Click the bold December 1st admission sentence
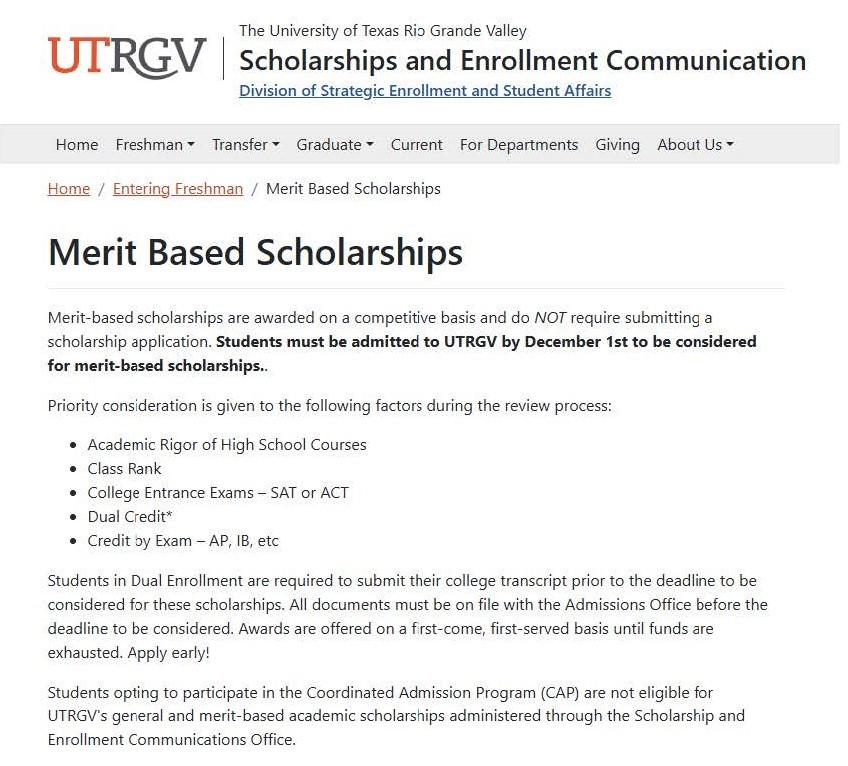Image resolution: width=848 pixels, height=766 pixels. 486,342
